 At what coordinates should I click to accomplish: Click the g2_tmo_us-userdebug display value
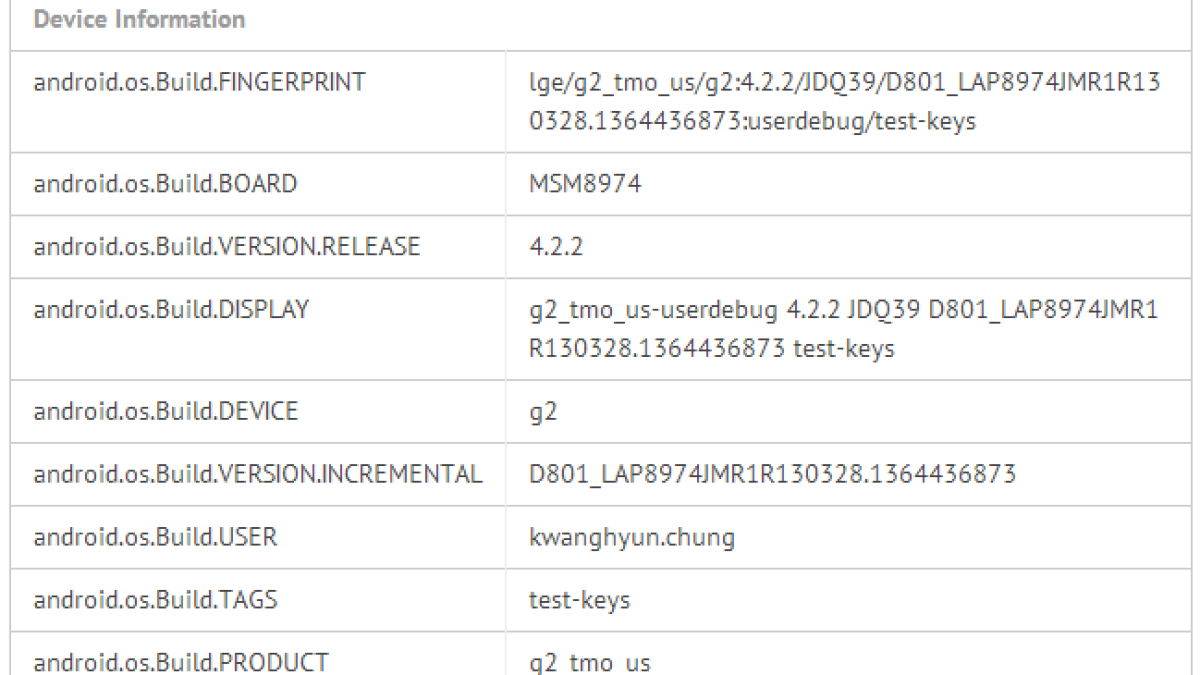[x=844, y=311]
